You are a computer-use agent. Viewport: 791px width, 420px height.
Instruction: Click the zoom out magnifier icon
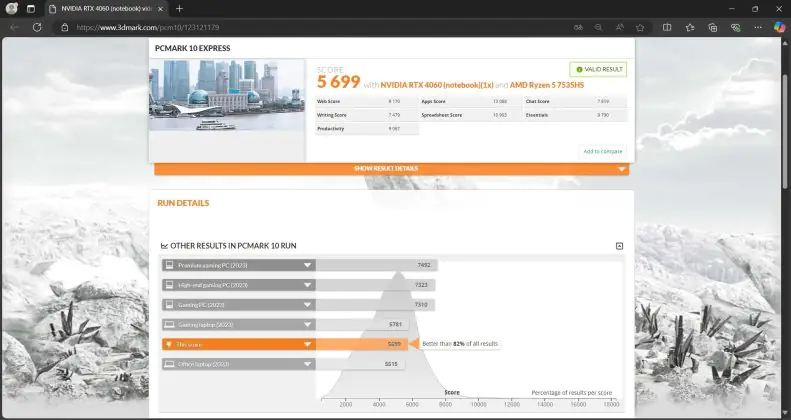tap(598, 28)
